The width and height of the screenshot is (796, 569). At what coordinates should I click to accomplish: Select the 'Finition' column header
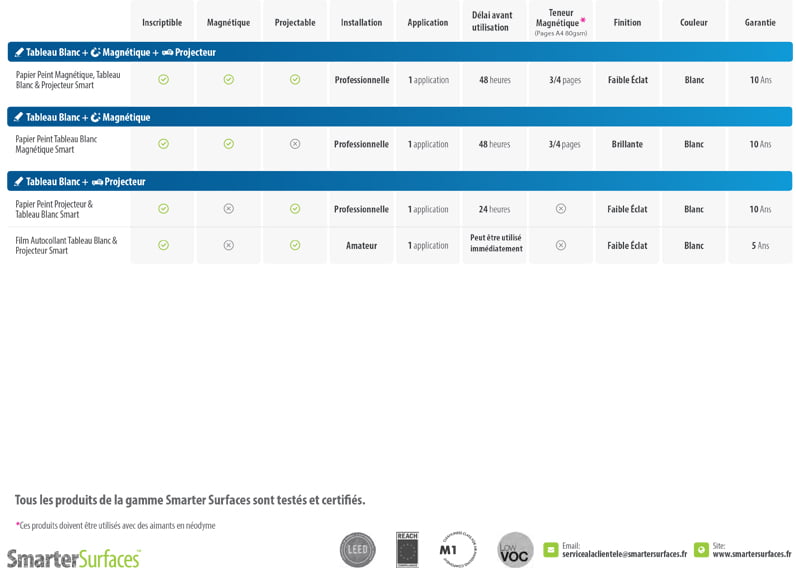(x=627, y=22)
